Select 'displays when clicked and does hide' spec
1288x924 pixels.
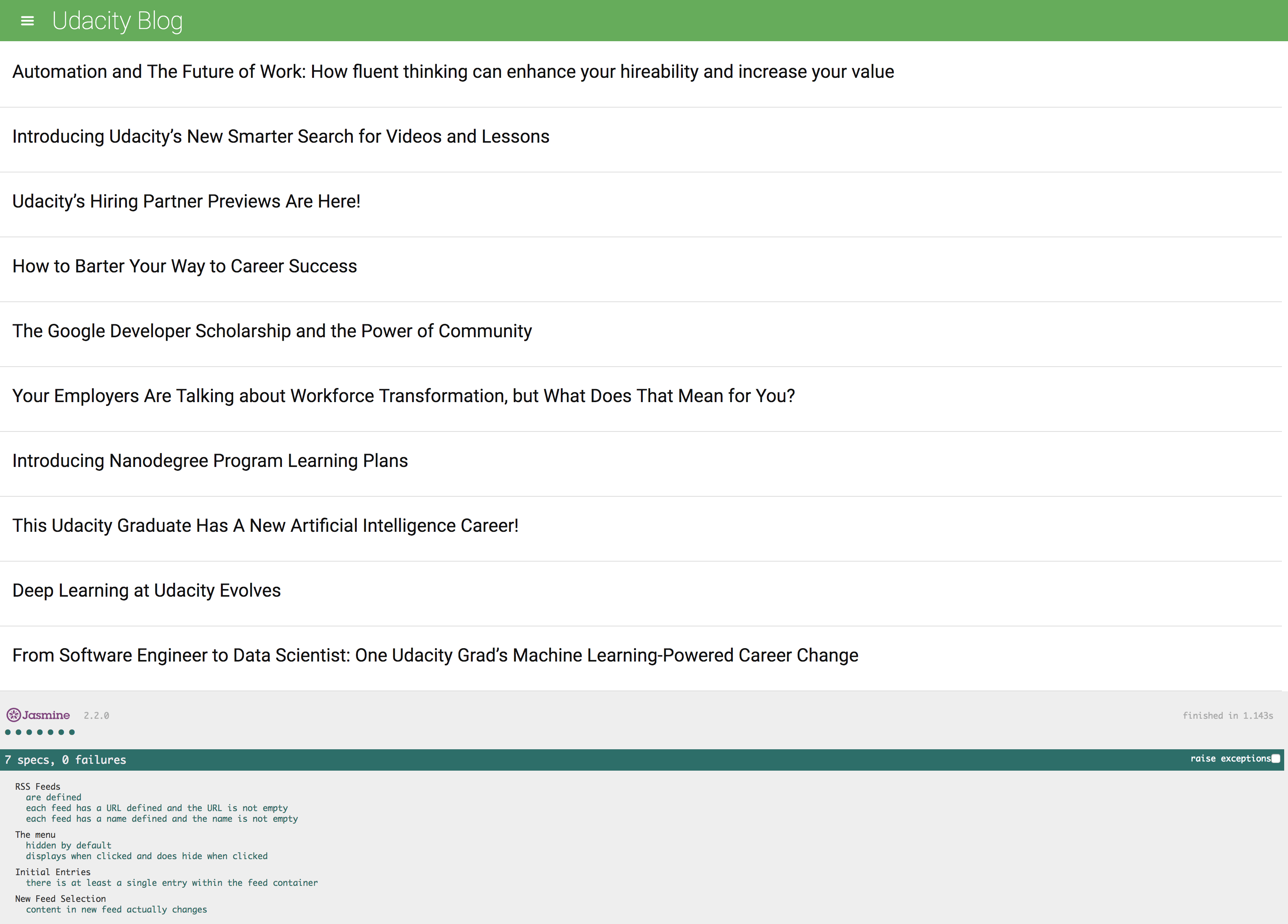point(147,856)
